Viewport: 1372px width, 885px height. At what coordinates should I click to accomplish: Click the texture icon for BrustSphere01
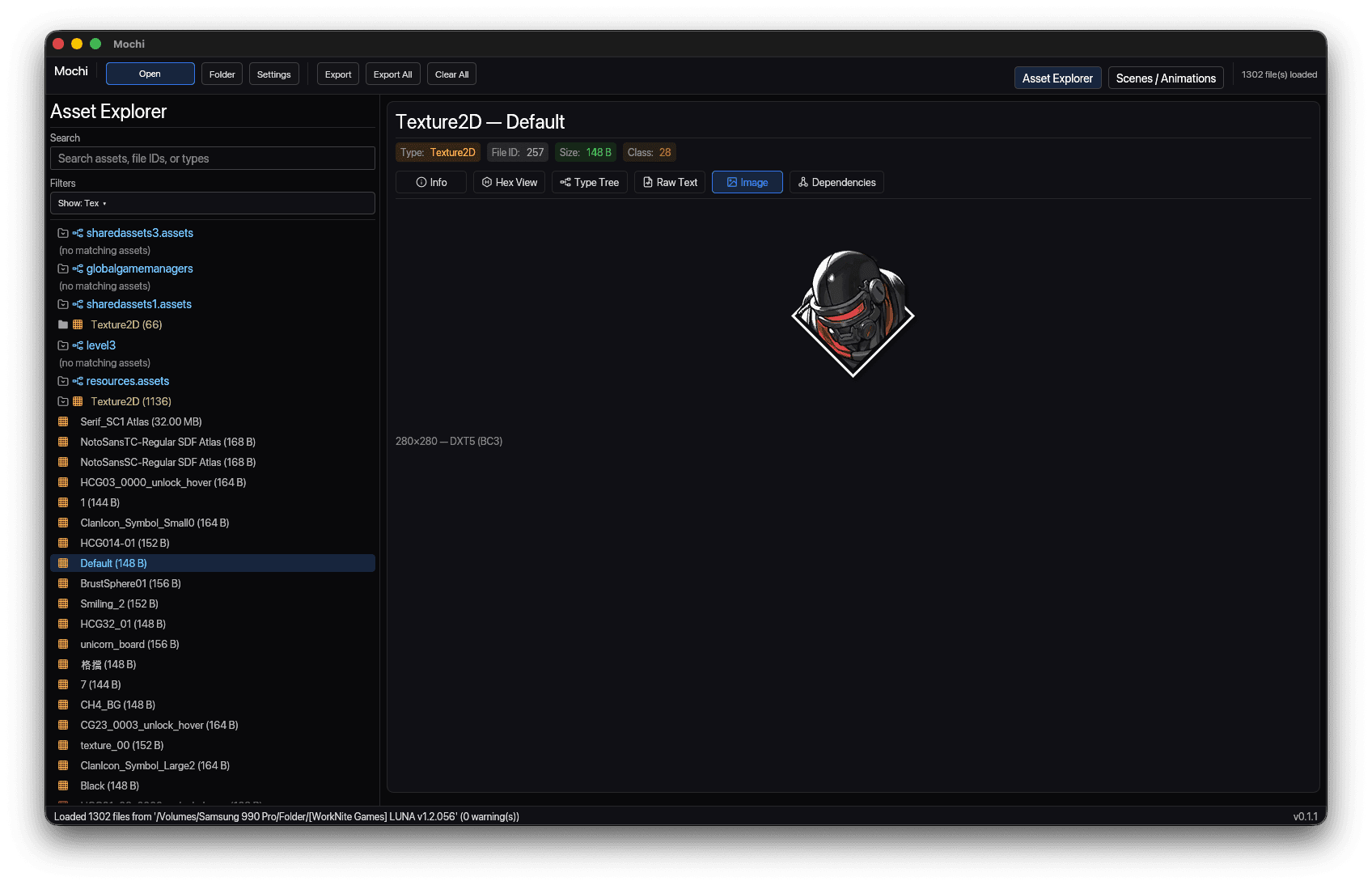pyautogui.click(x=63, y=583)
